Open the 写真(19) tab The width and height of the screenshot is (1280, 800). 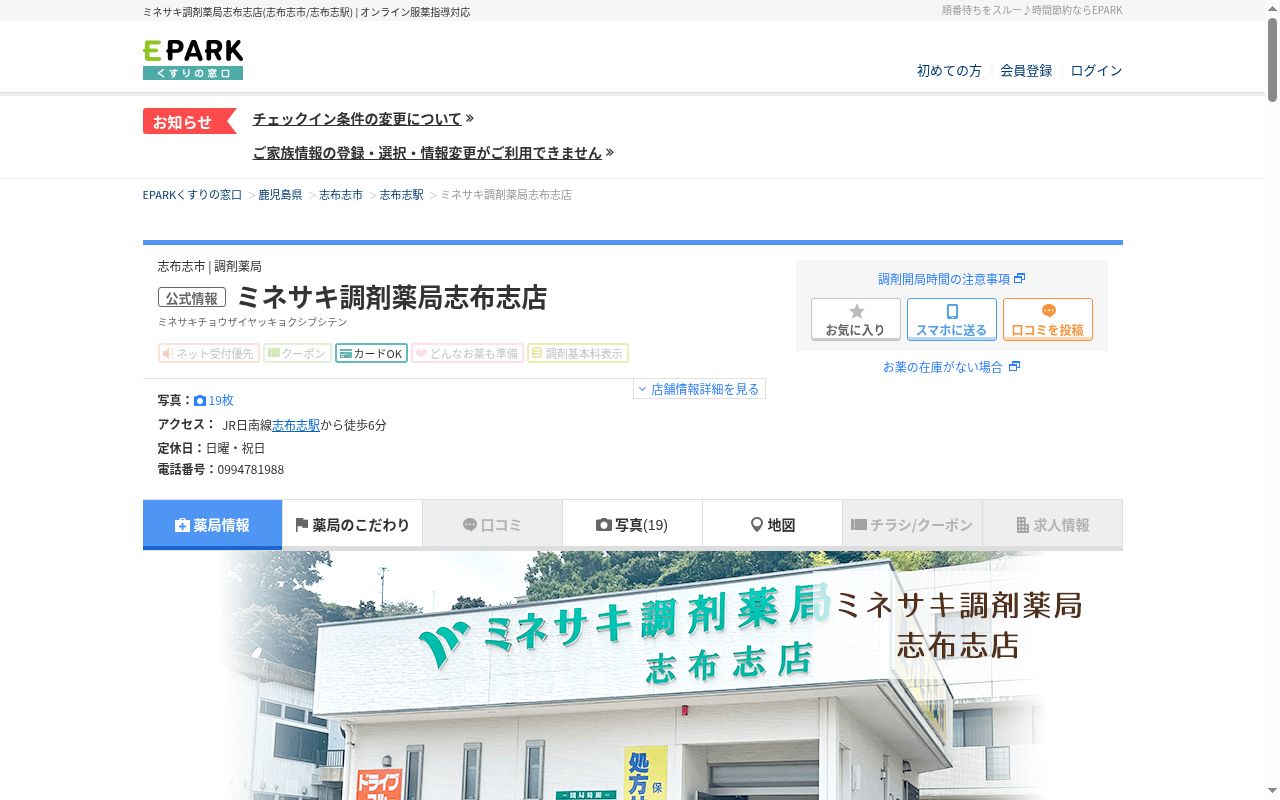point(633,525)
